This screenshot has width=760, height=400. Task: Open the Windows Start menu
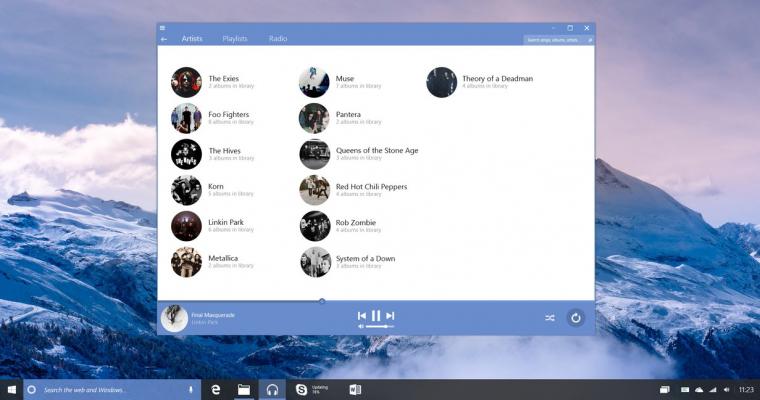12,390
